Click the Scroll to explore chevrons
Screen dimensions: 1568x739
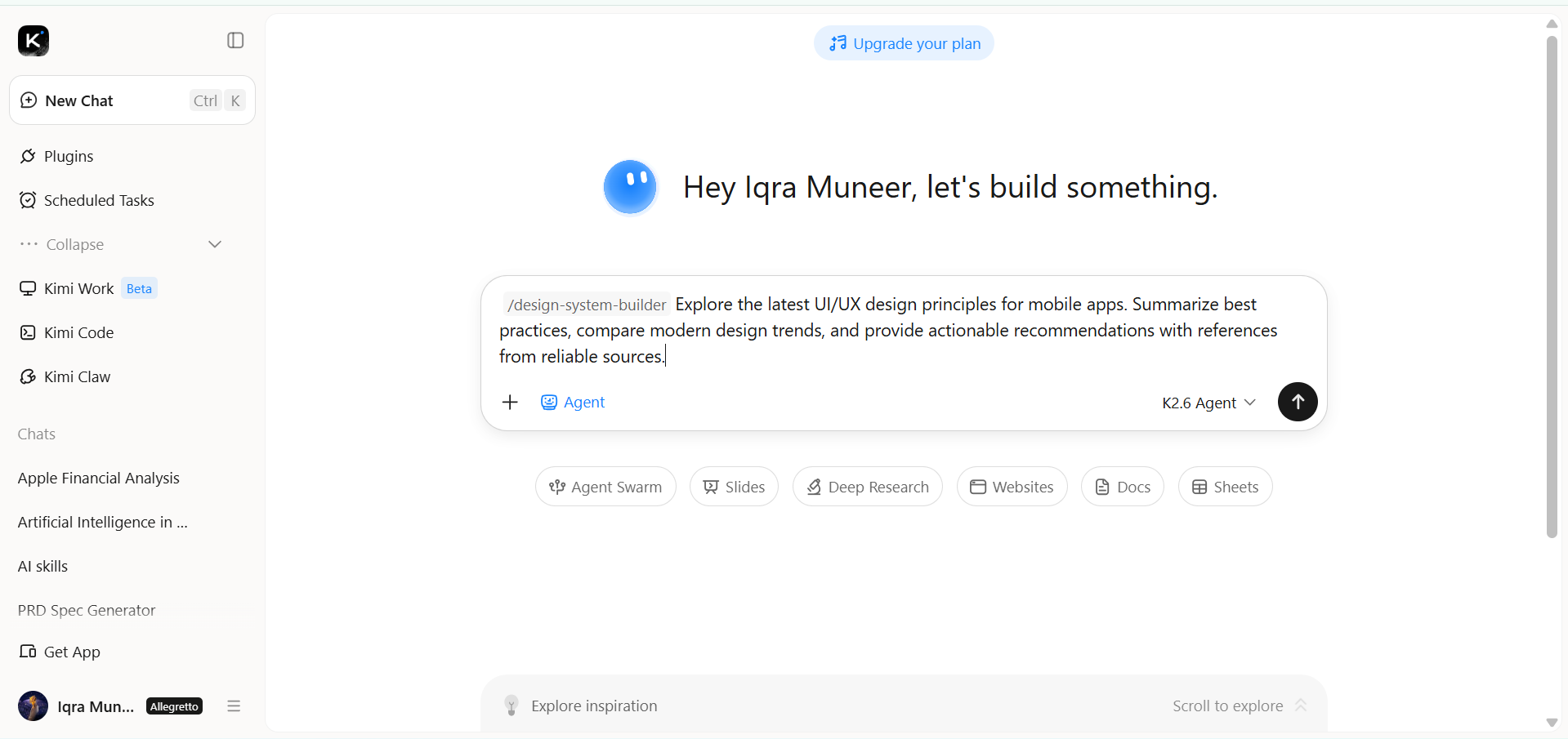[x=1301, y=706]
